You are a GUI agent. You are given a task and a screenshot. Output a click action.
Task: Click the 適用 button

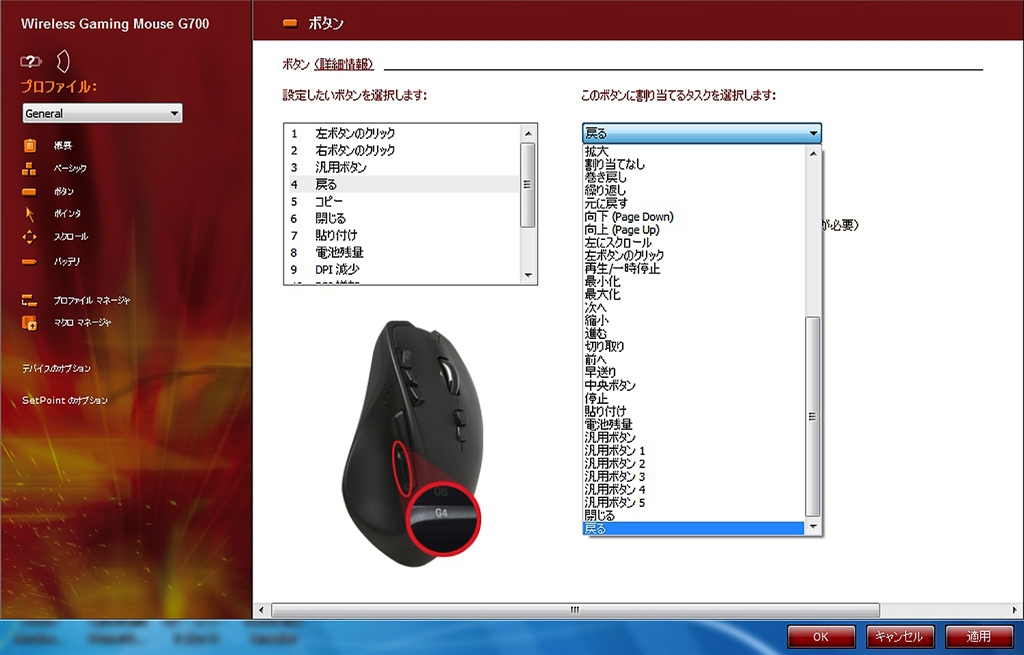[978, 637]
